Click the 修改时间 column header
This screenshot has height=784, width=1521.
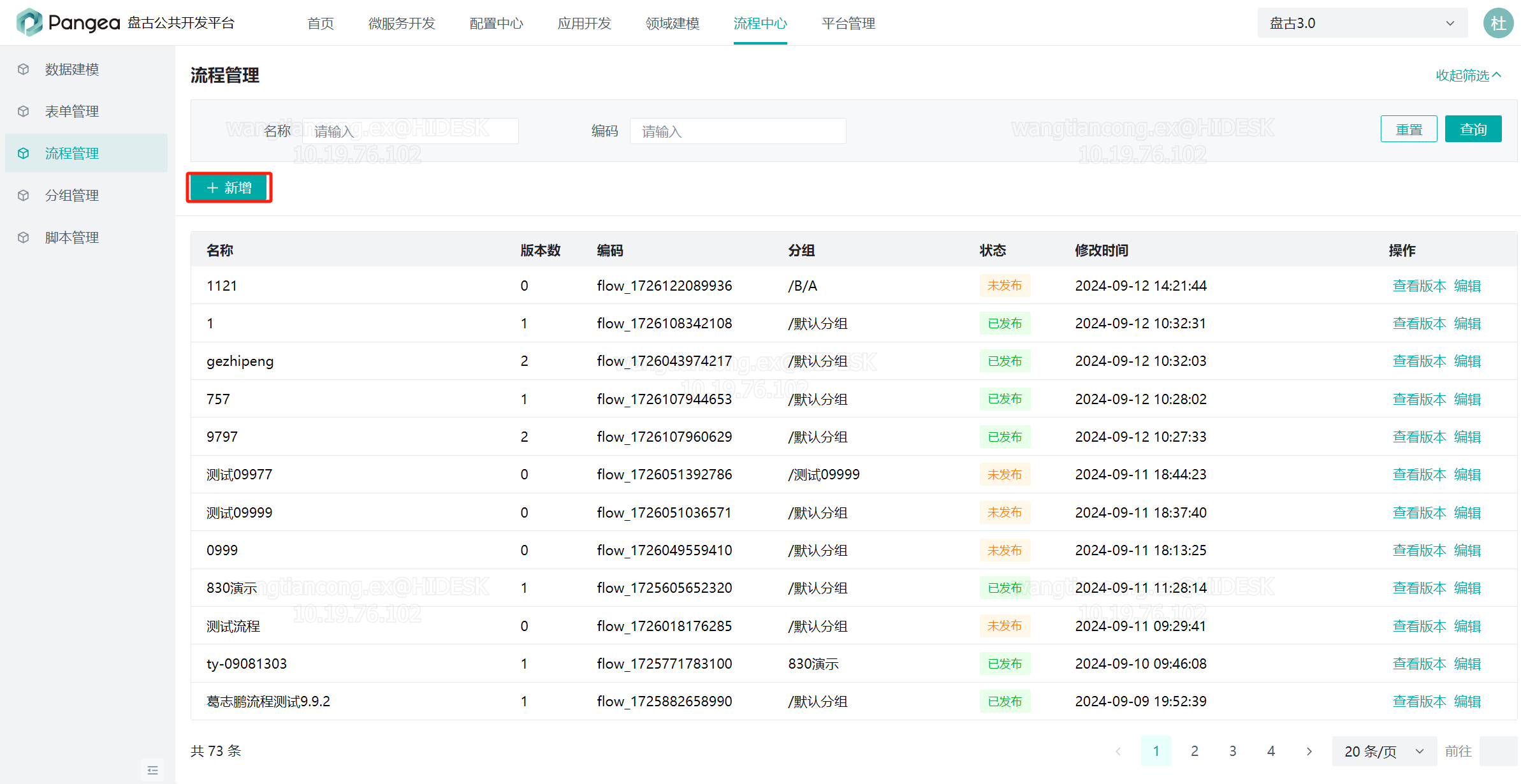pyautogui.click(x=1102, y=250)
